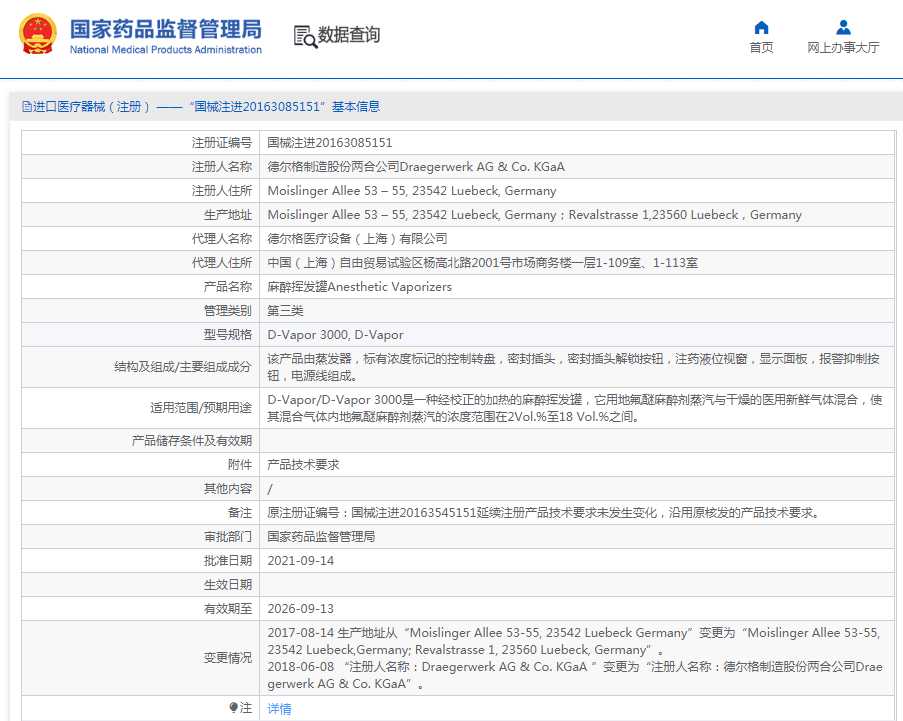Select approval department value 国家药品监督管理局
903x721 pixels.
point(321,537)
